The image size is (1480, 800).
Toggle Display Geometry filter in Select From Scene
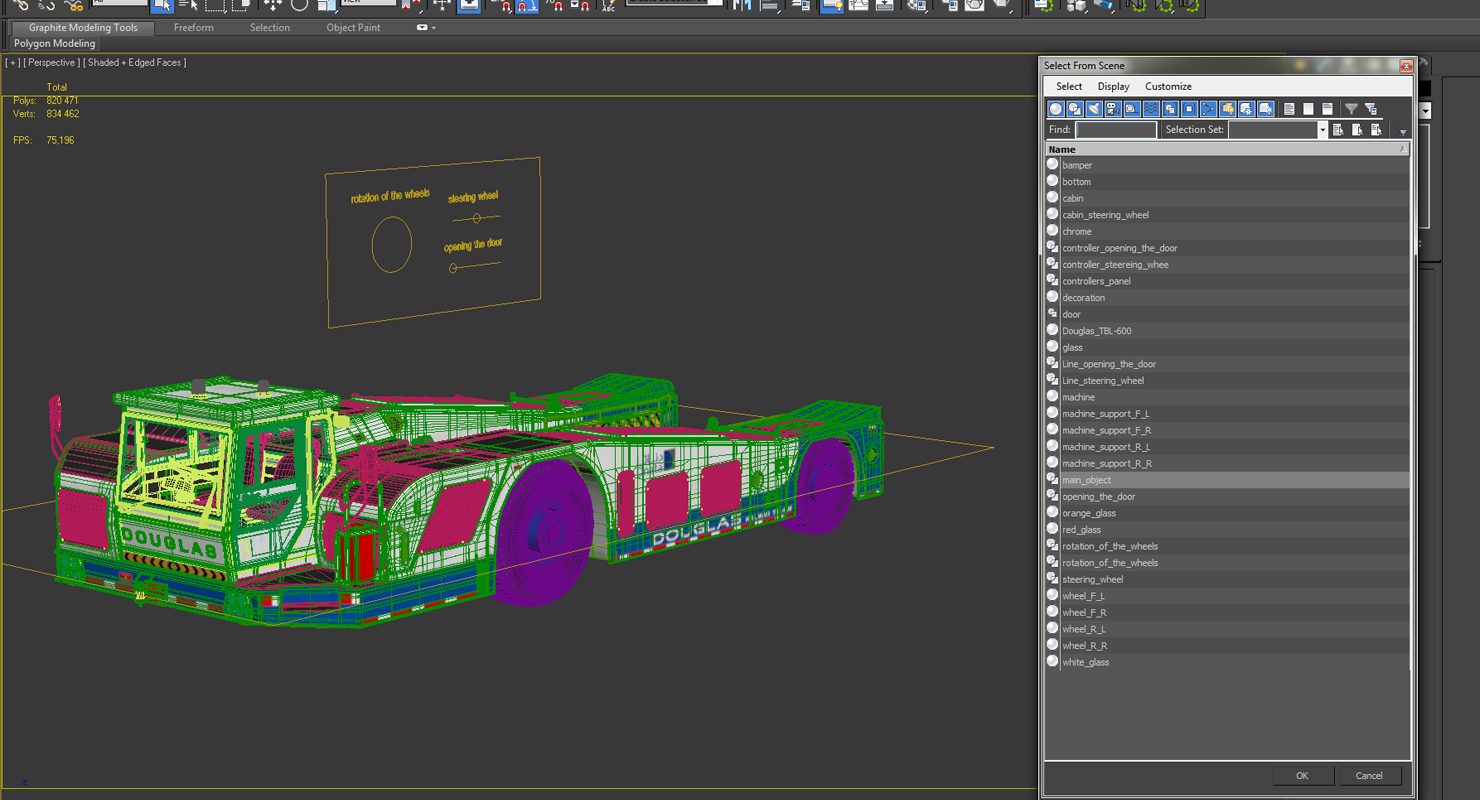[x=1055, y=109]
